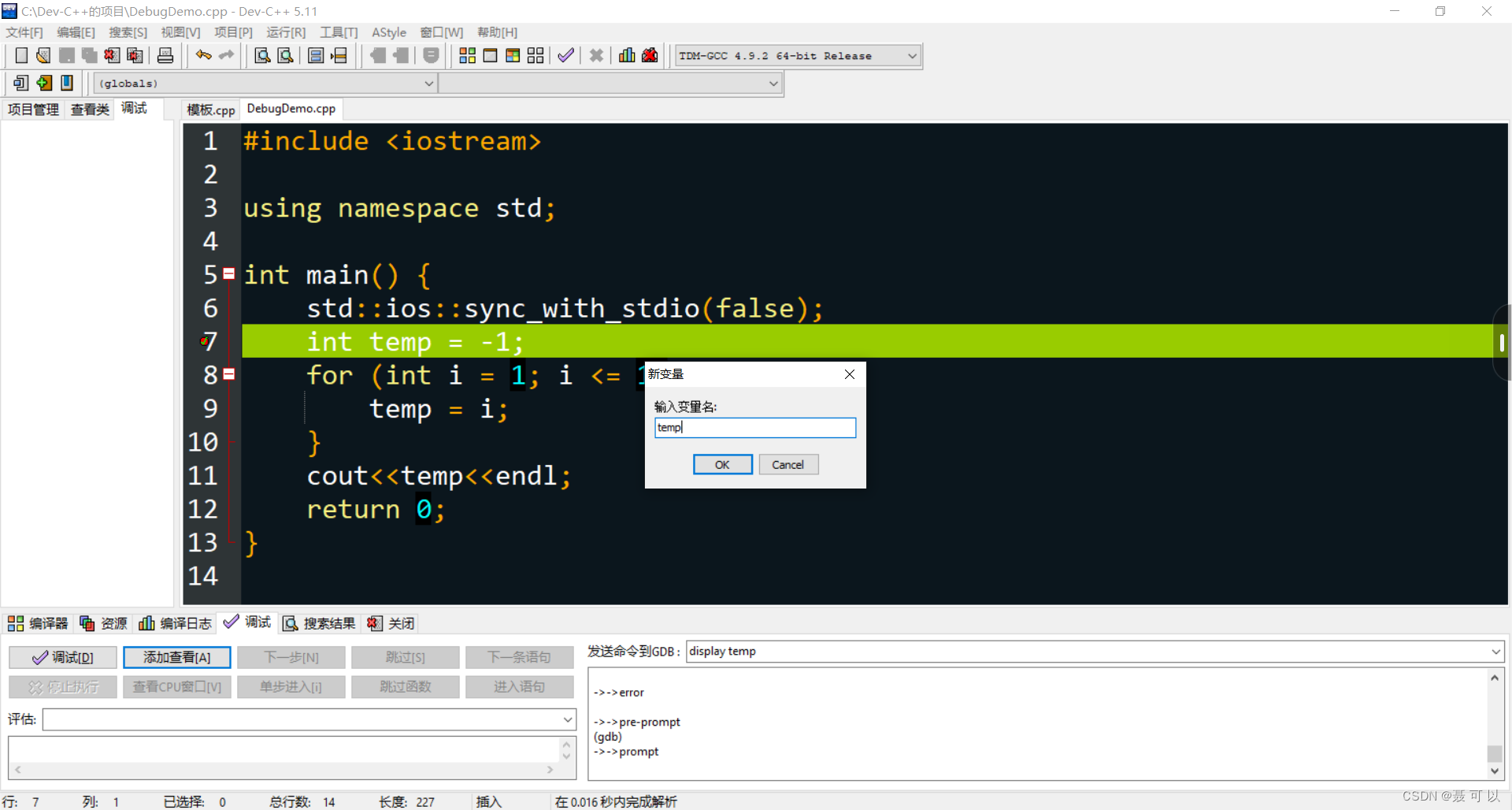Expand the send command to GDB dropdown

tap(1495, 652)
